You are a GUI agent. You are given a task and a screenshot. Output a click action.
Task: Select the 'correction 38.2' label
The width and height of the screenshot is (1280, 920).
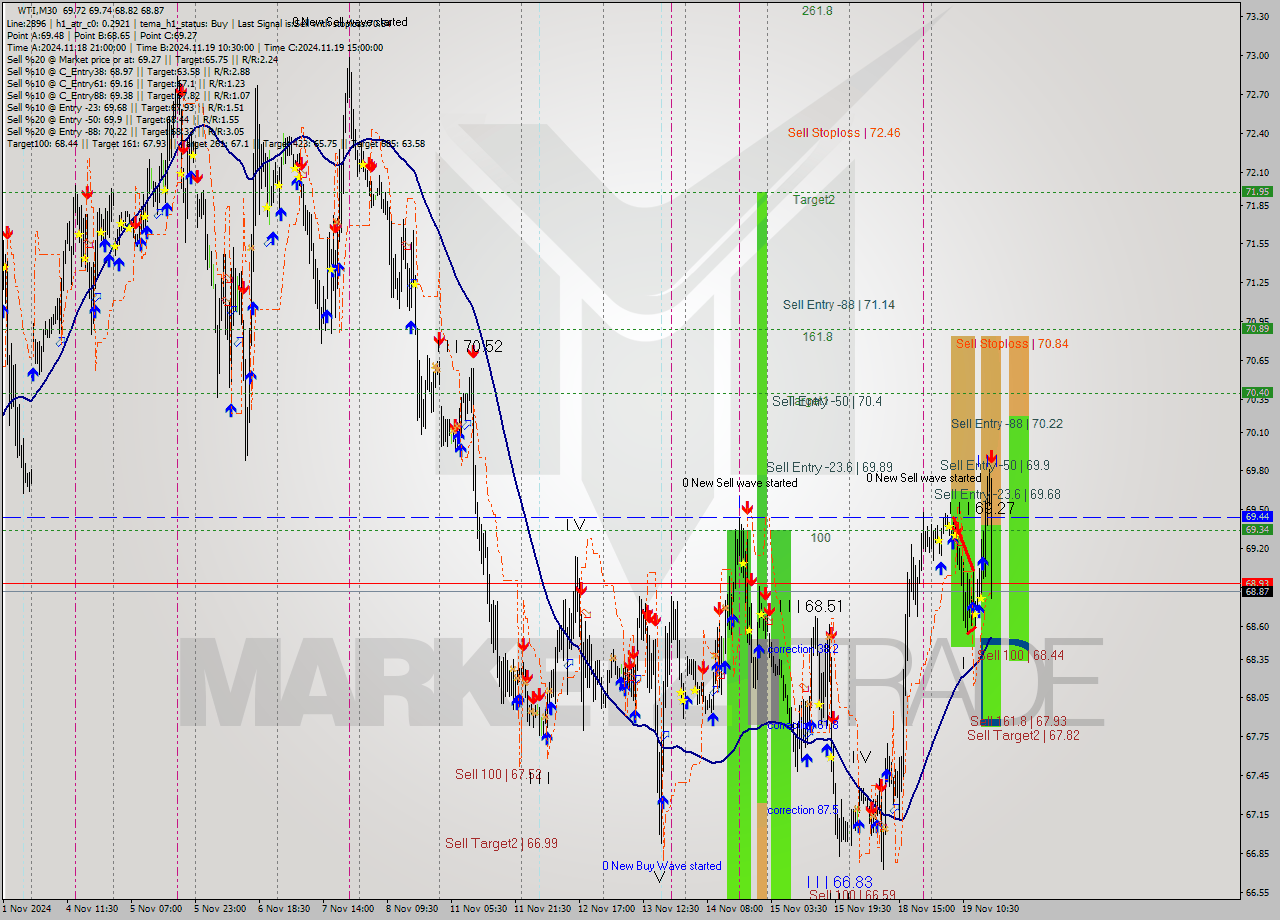pos(803,649)
